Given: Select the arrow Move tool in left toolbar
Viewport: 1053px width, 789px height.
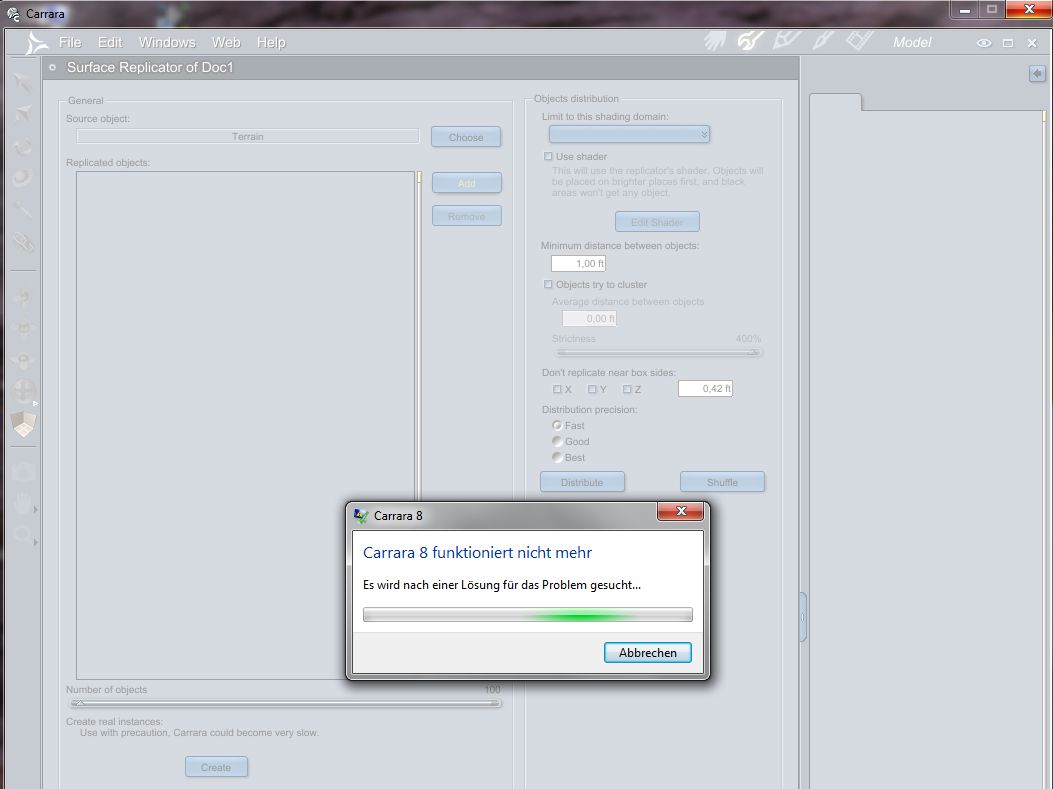Looking at the screenshot, I should pyautogui.click(x=23, y=83).
